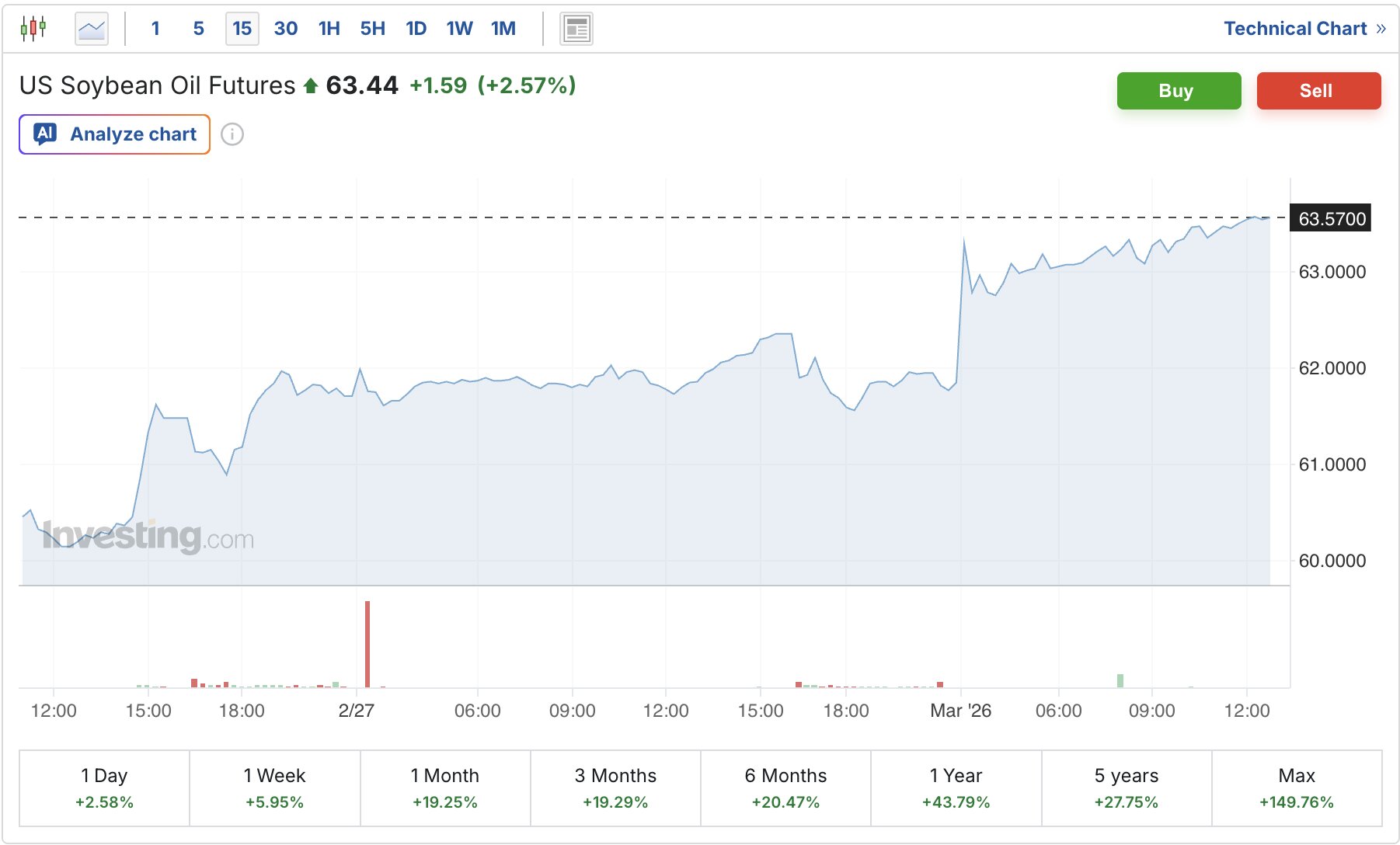Select the 1 minute interval
This screenshot has height=845, width=1400.
tap(155, 29)
